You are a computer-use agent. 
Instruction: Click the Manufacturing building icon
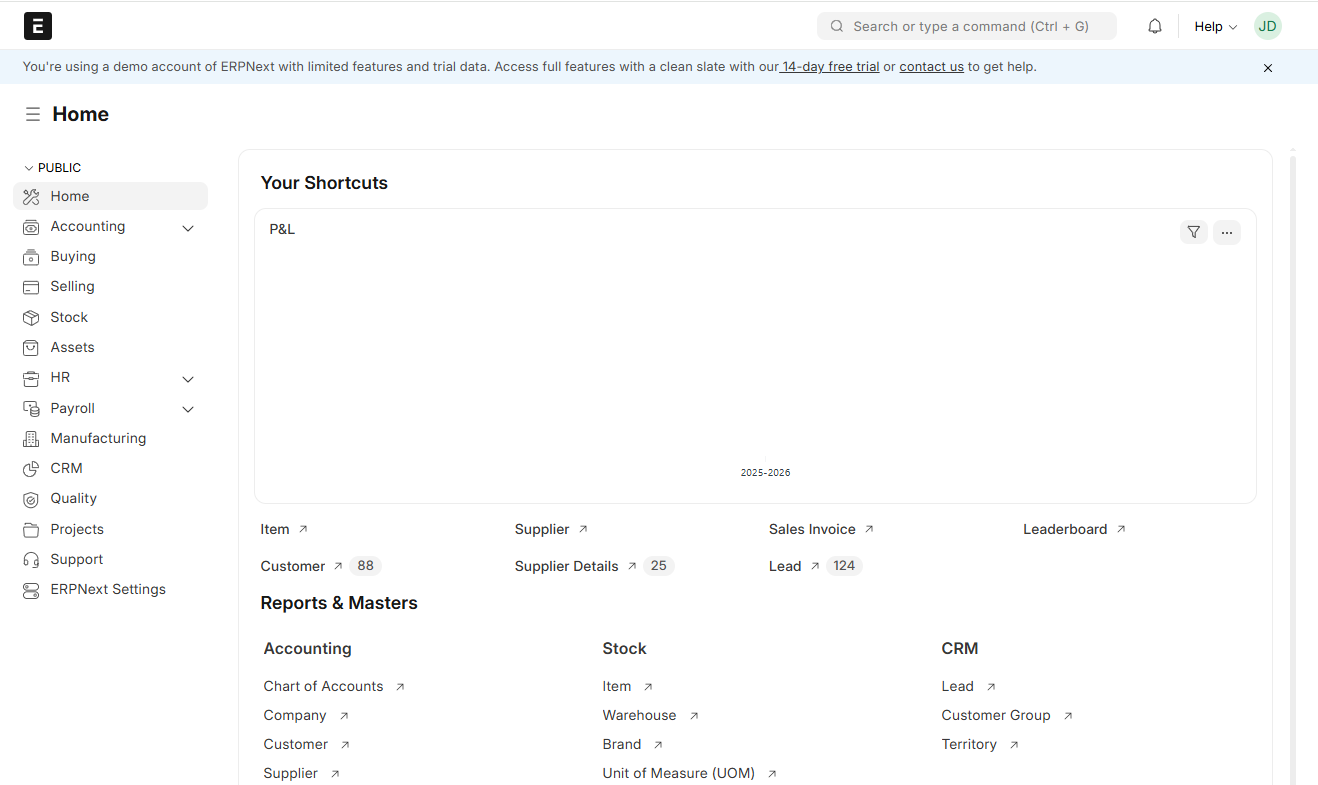pos(31,438)
